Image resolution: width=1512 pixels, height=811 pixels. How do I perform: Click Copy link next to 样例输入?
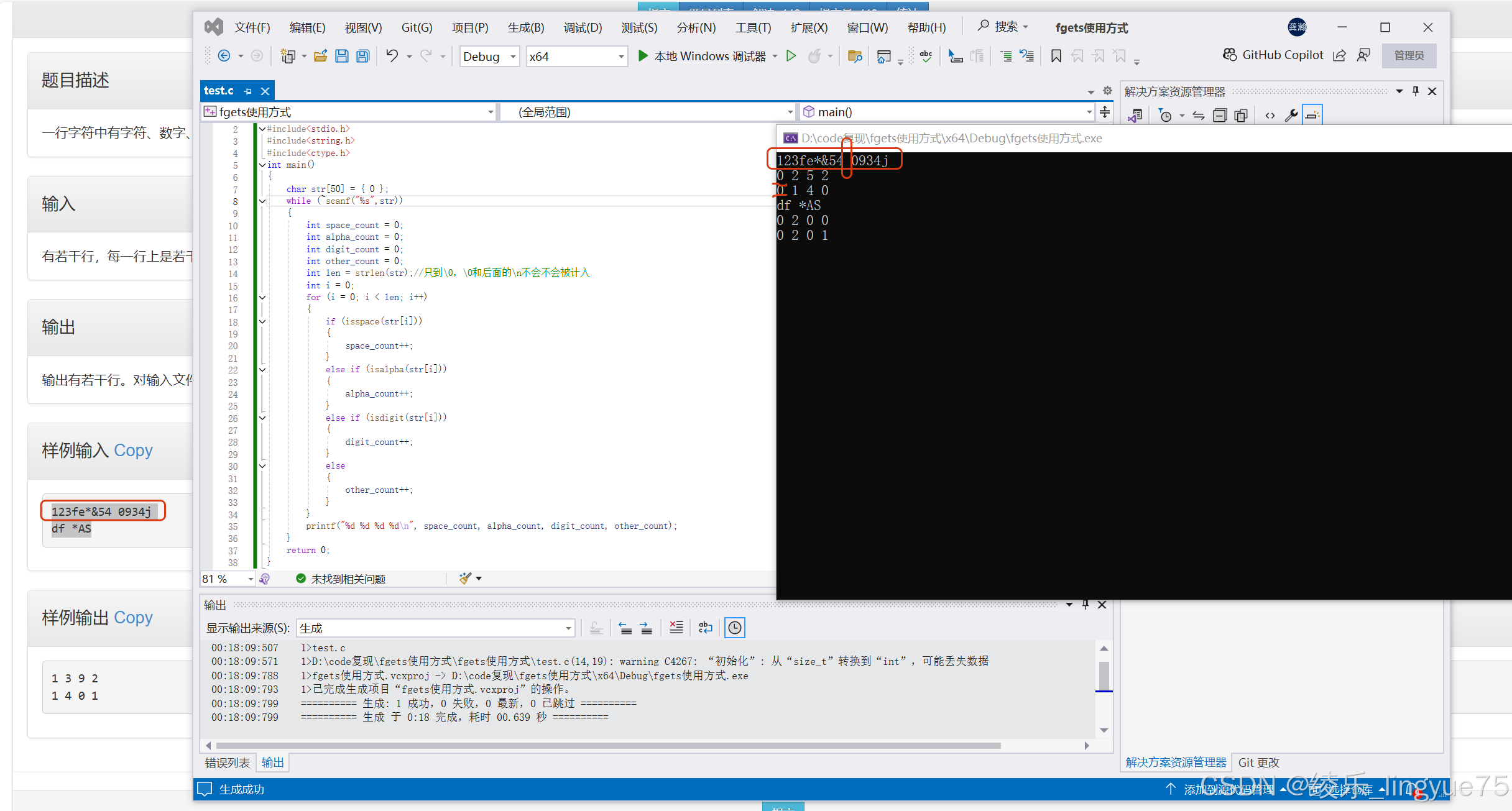point(133,450)
